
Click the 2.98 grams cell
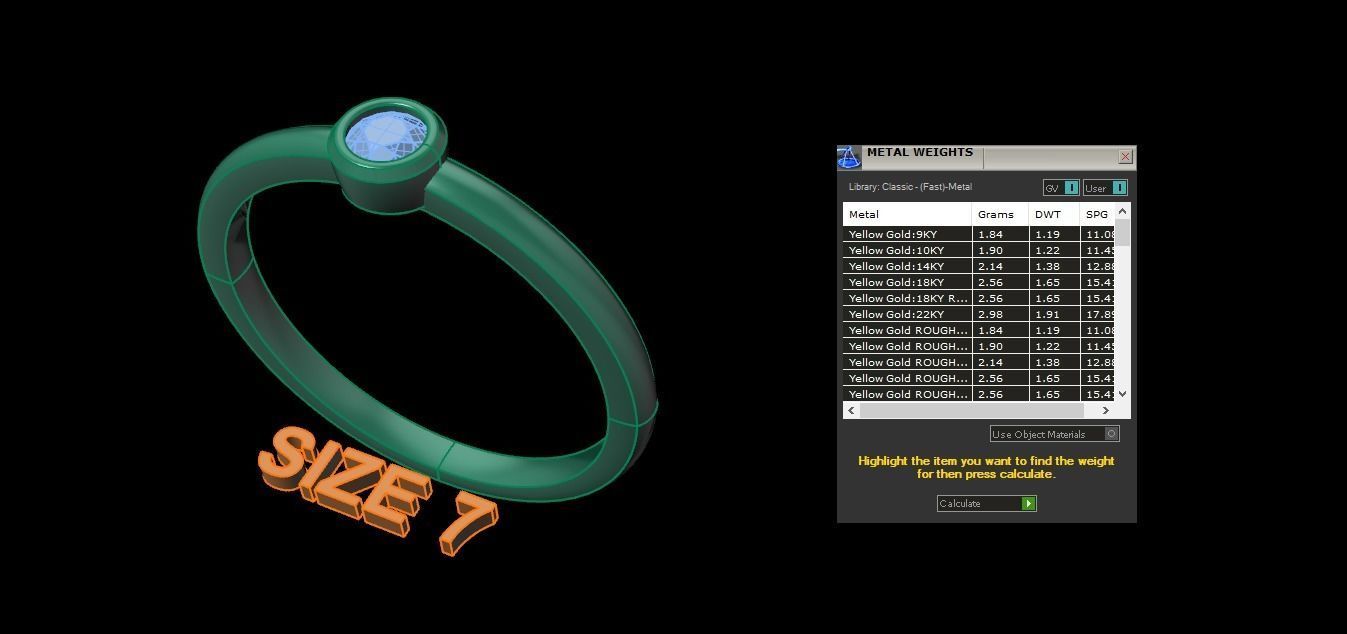click(x=1000, y=314)
